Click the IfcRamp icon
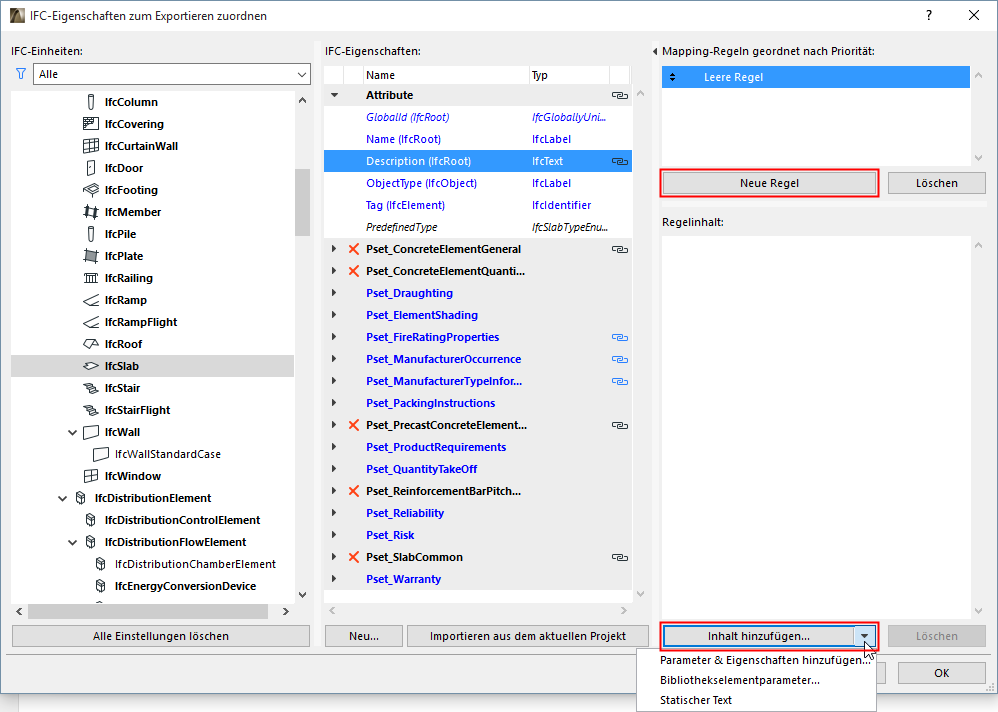The image size is (998, 712). [x=91, y=300]
